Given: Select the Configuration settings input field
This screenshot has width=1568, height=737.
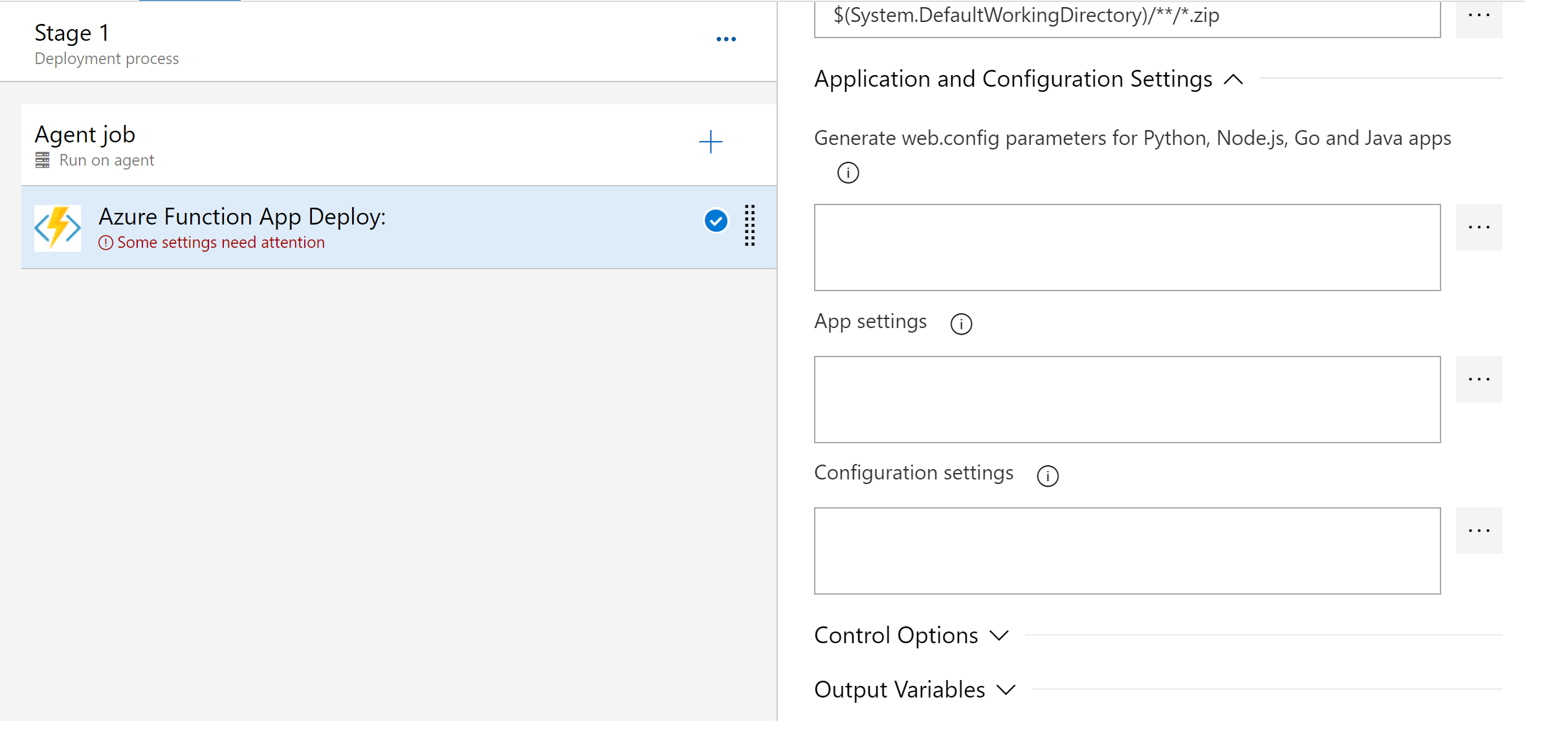Looking at the screenshot, I should (x=1128, y=550).
